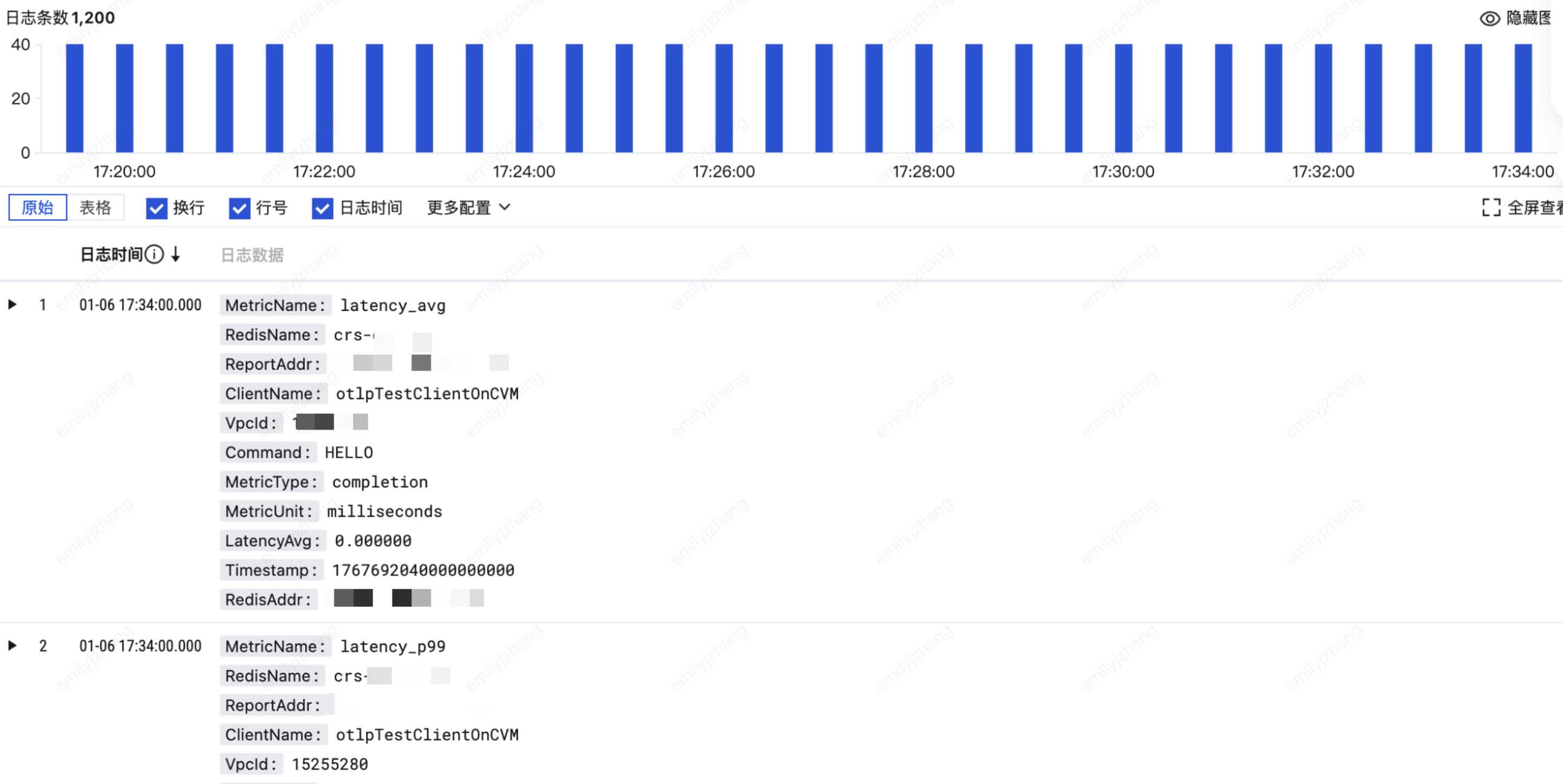Click the info icon beside 日志时间 header

[x=155, y=254]
